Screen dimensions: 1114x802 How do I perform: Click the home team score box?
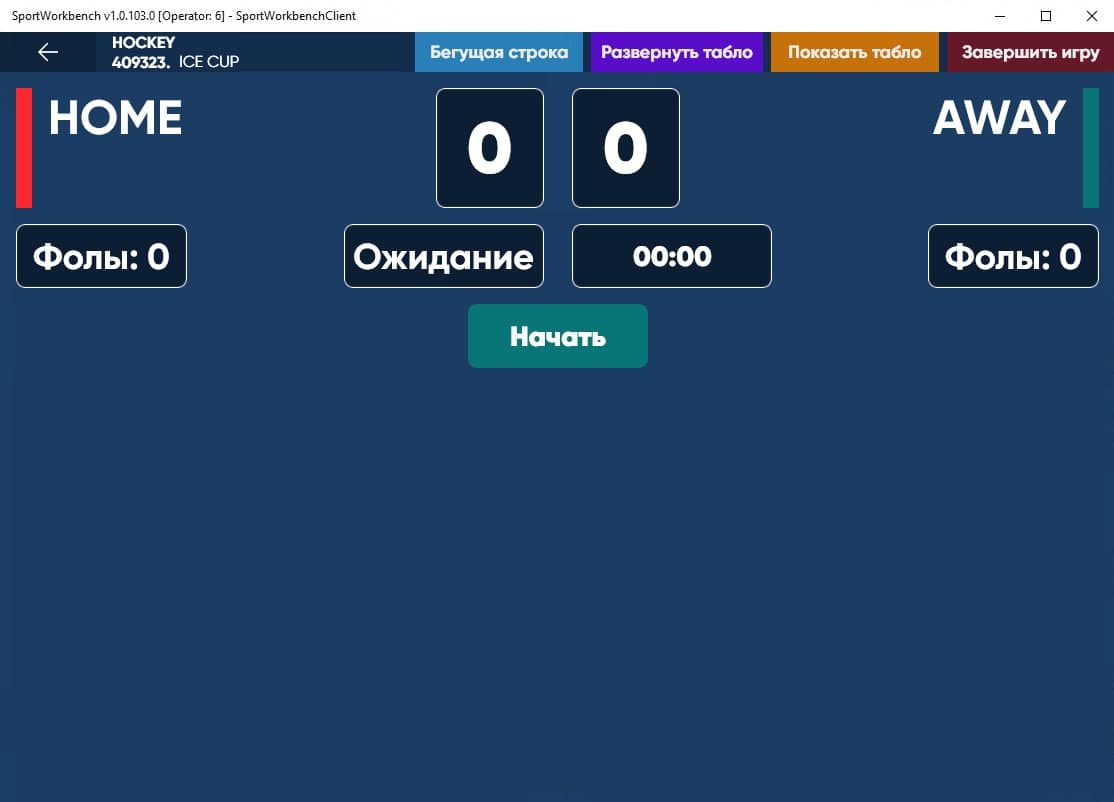pos(489,148)
